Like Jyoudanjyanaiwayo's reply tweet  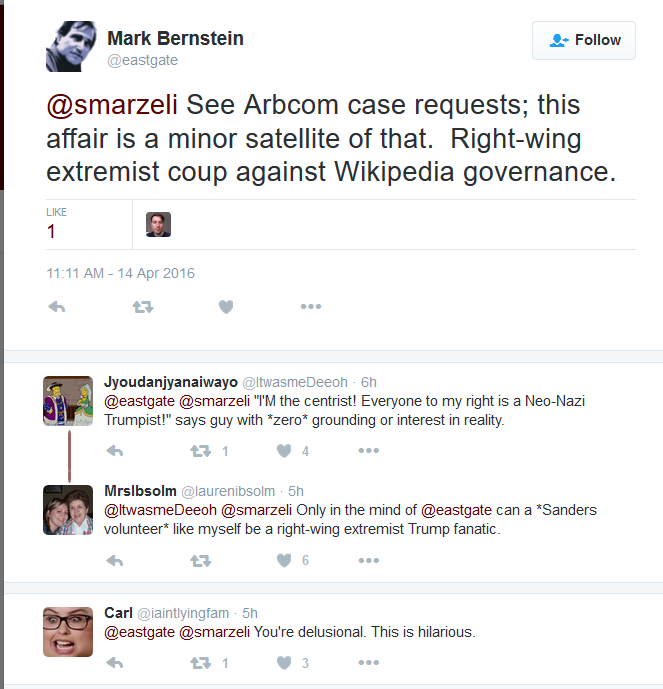coord(284,451)
